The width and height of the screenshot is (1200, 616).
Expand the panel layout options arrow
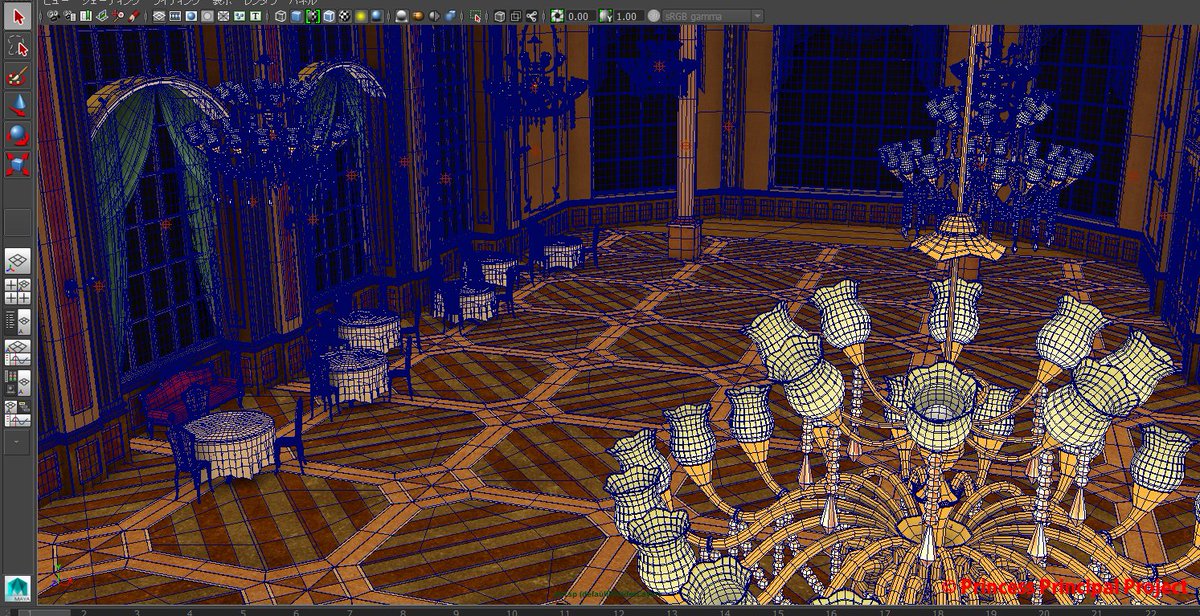18,441
